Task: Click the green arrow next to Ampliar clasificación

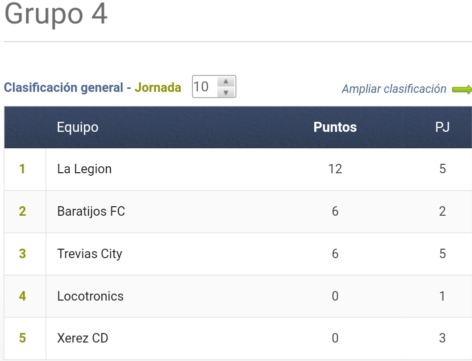Action: coord(462,89)
